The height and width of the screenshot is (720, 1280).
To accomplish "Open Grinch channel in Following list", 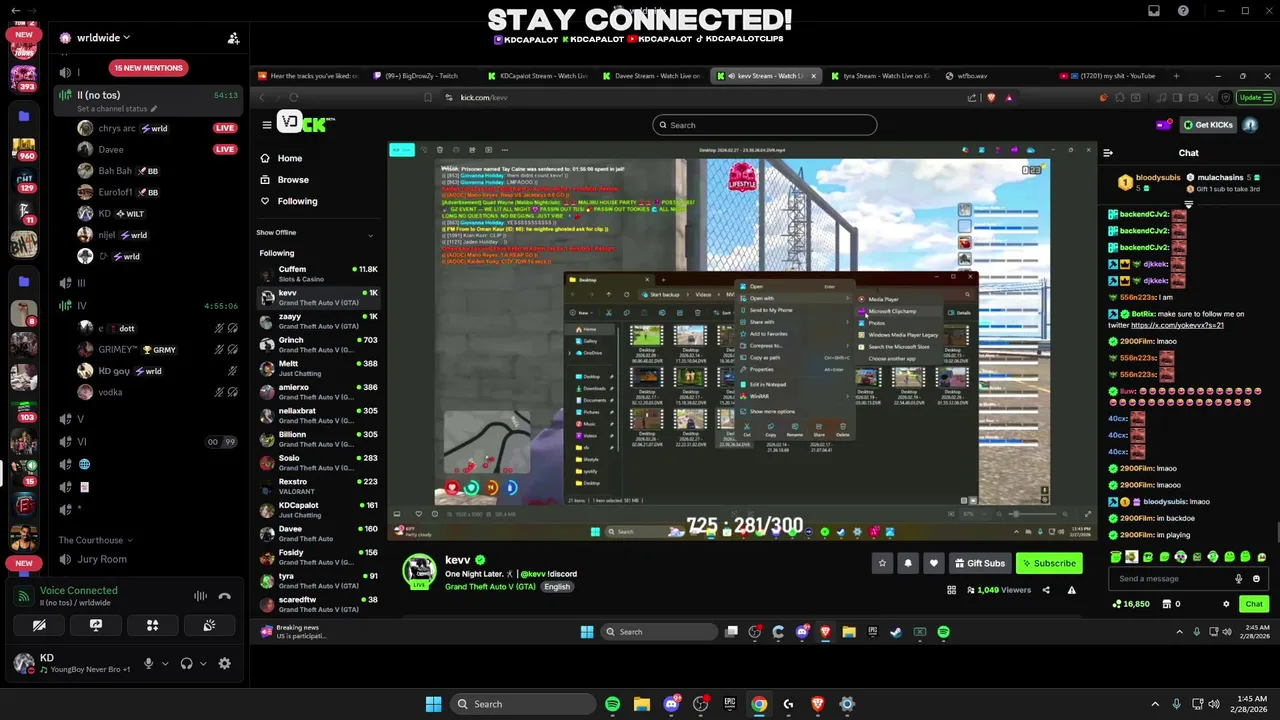I will point(318,345).
